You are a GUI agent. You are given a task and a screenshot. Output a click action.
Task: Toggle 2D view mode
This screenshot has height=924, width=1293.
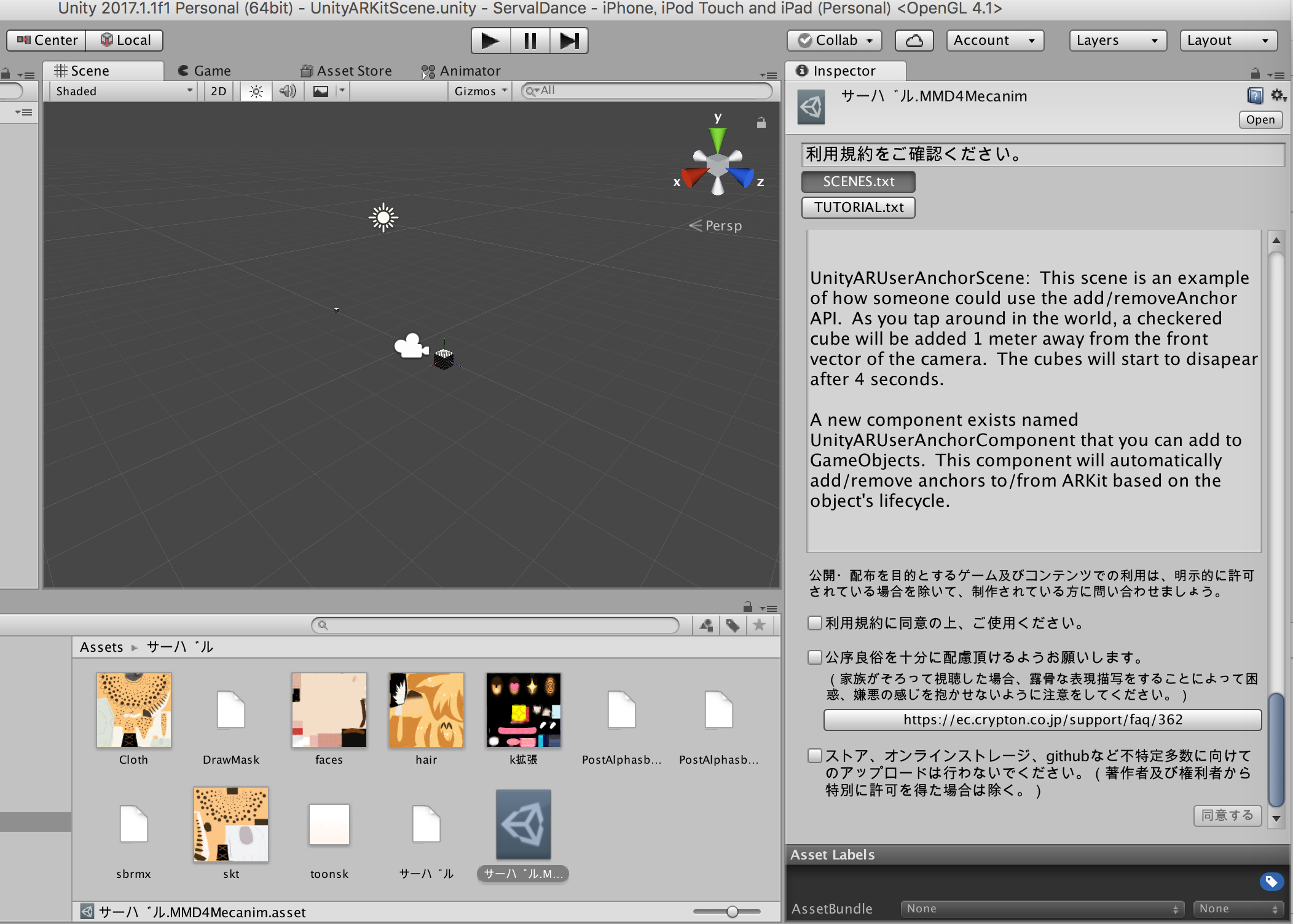pos(218,91)
